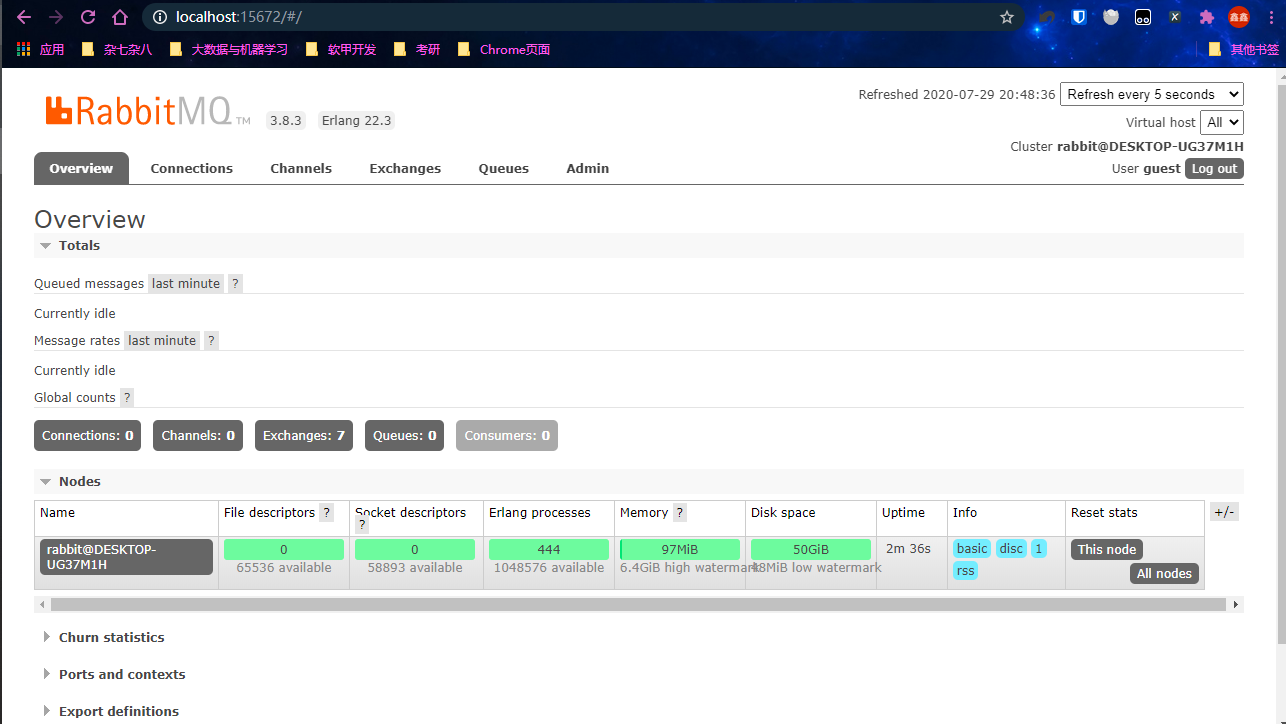The height and width of the screenshot is (724, 1286).
Task: Open the 杂七杂八 bookmark folder
Action: click(116, 49)
